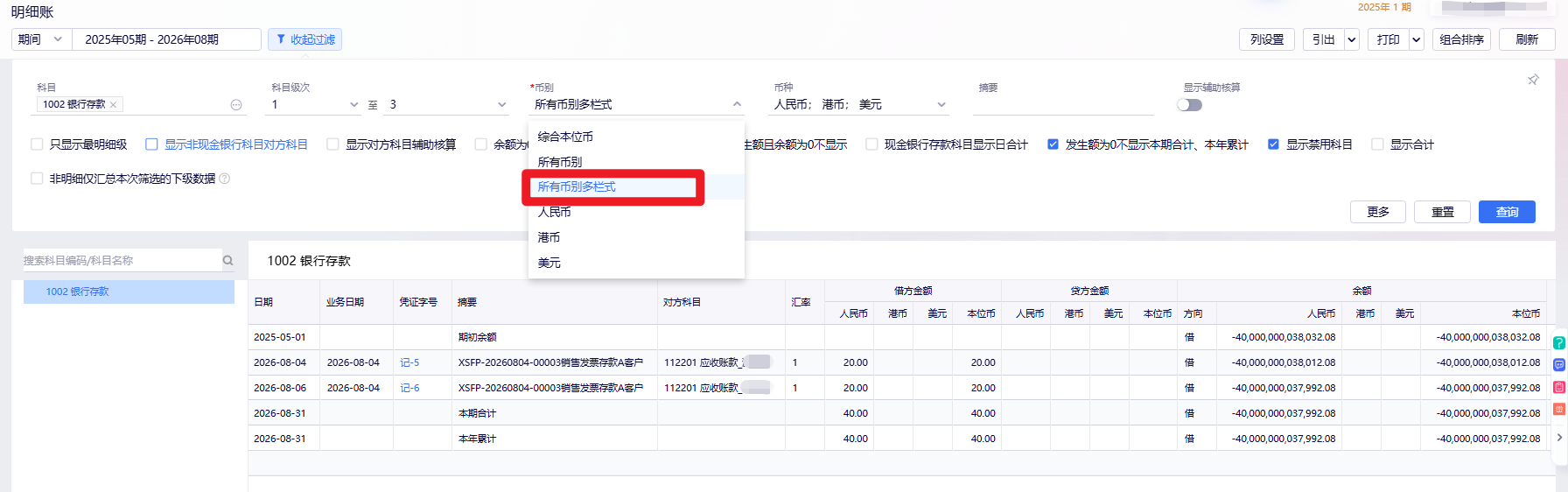This screenshot has height=492, width=1568.
Task: Select 所有币别 from currency list
Action: 636,162
